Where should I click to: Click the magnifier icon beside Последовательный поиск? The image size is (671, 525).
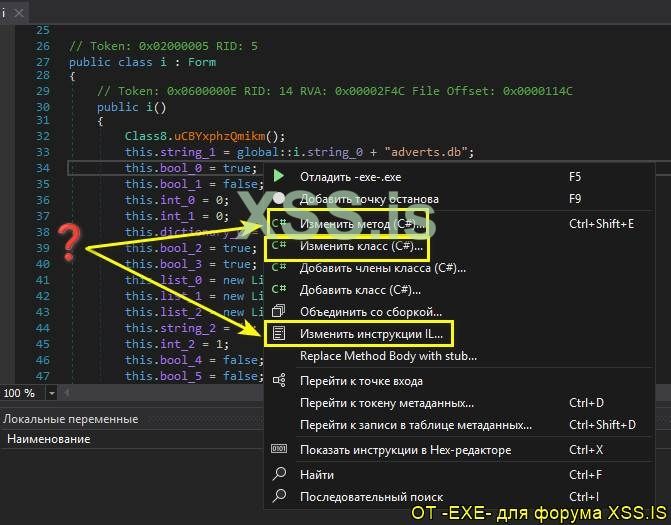[x=279, y=495]
